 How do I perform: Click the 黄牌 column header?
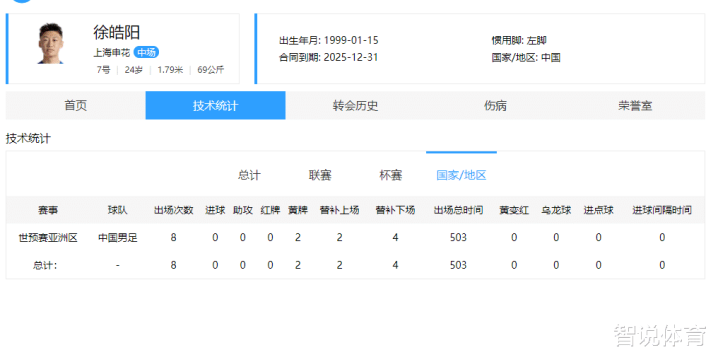click(298, 210)
